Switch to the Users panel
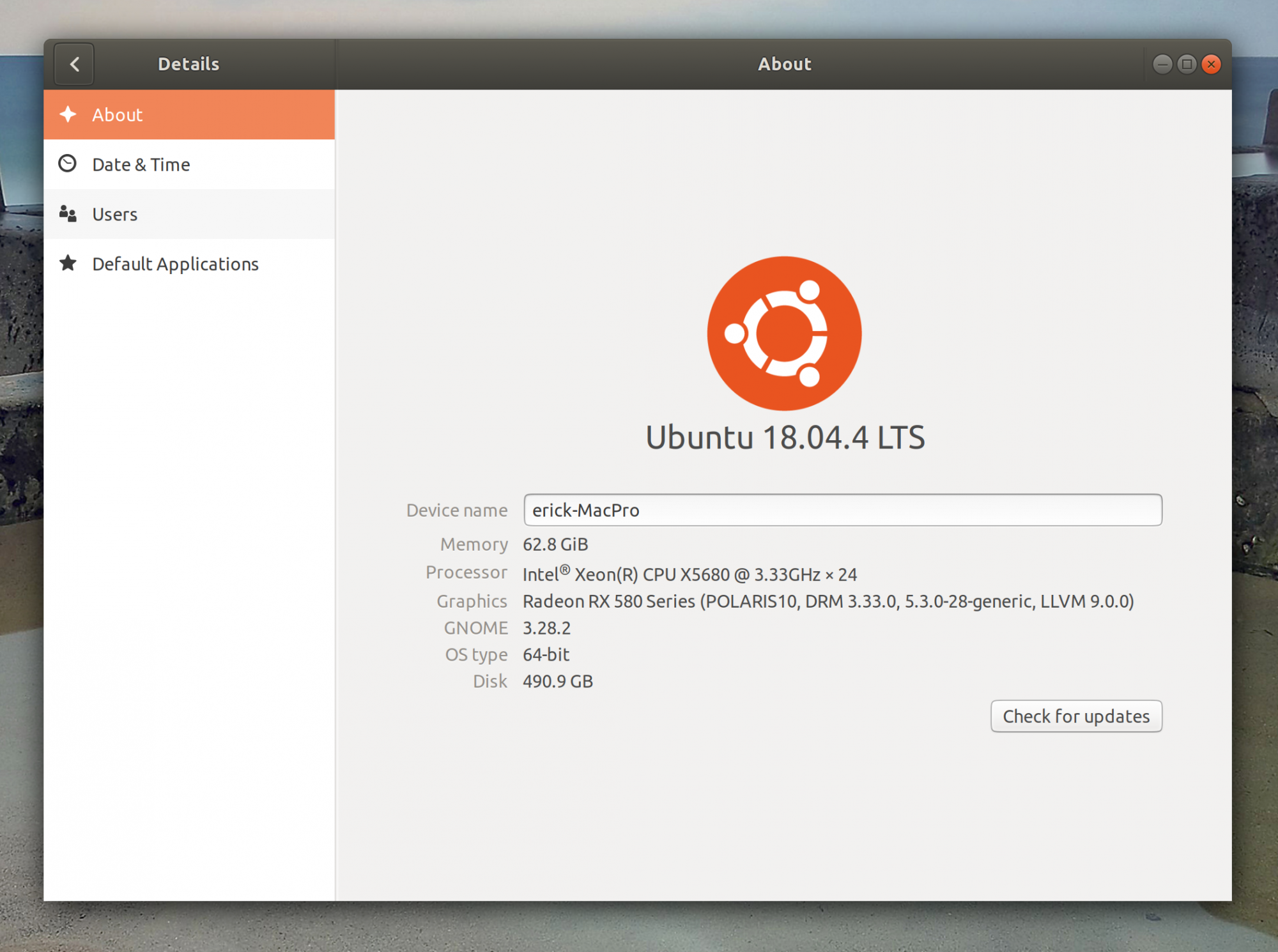1278x952 pixels. (115, 215)
